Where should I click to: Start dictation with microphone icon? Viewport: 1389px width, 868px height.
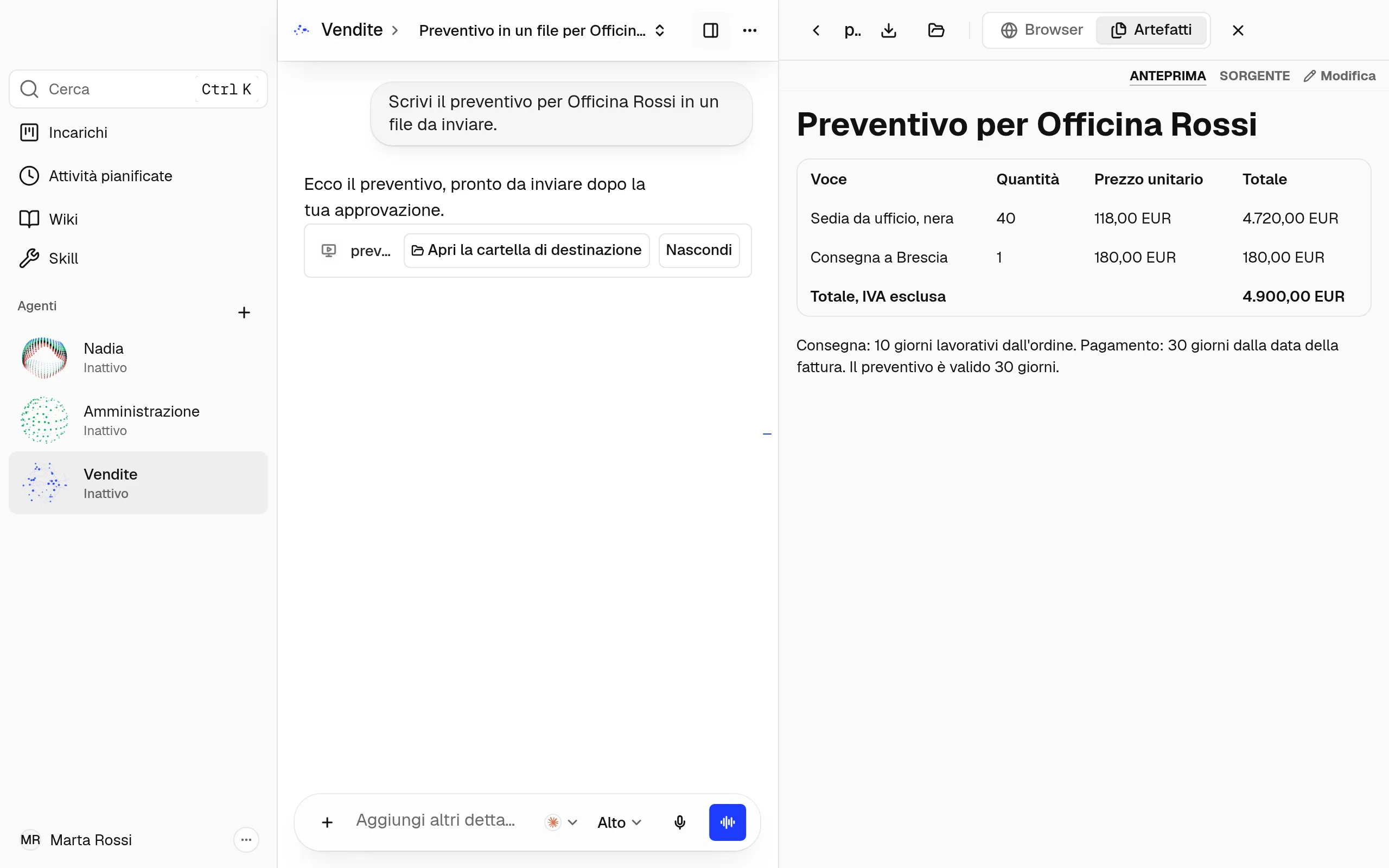click(x=679, y=822)
